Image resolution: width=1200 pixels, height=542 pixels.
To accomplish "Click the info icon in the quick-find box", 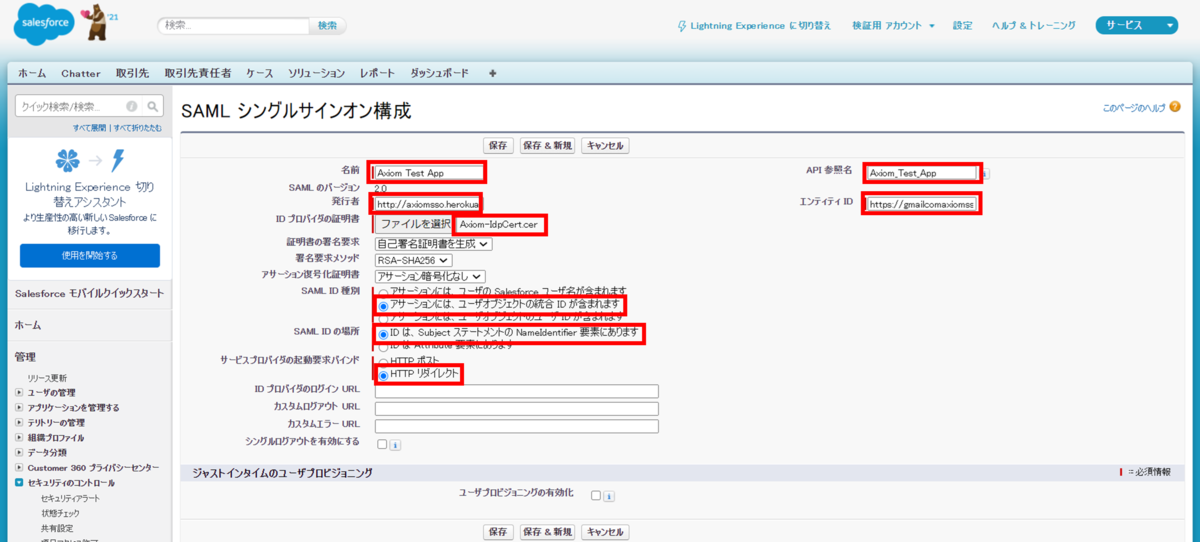I will click(132, 106).
